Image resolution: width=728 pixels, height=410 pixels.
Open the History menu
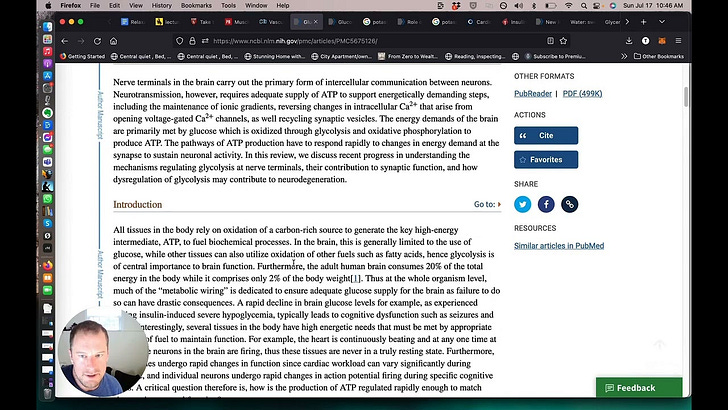[x=162, y=6]
